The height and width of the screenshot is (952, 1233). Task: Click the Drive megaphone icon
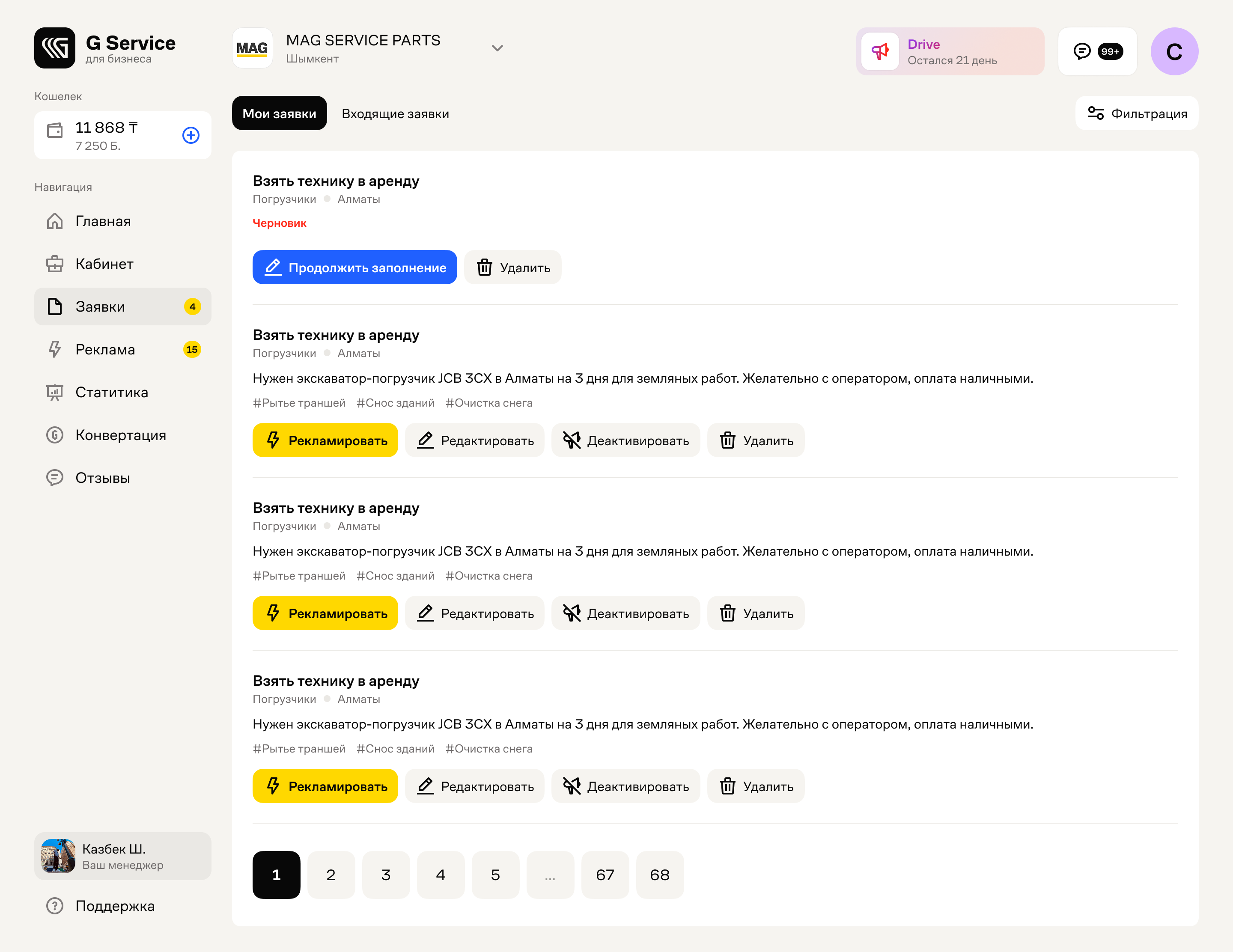tap(880, 51)
